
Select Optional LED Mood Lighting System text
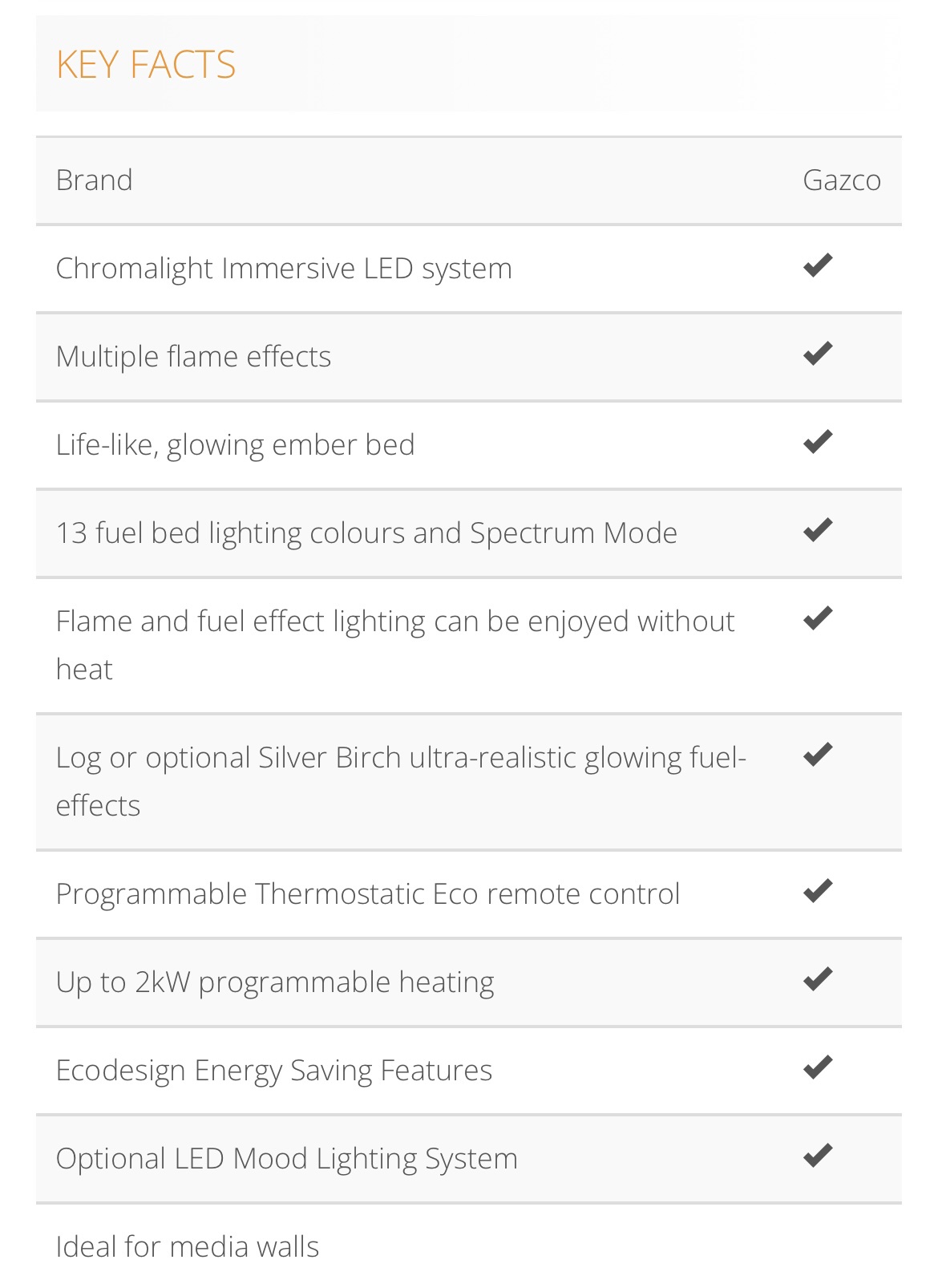click(x=287, y=1159)
